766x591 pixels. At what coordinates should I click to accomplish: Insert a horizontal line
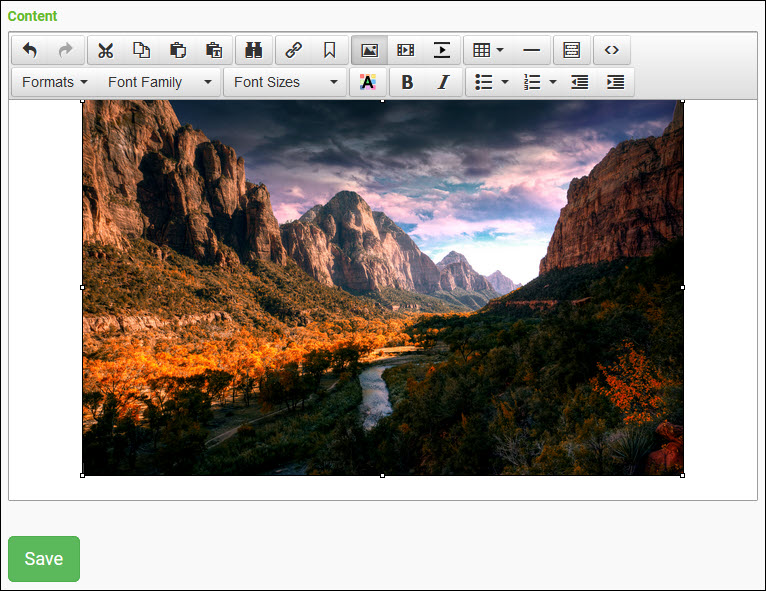click(532, 50)
